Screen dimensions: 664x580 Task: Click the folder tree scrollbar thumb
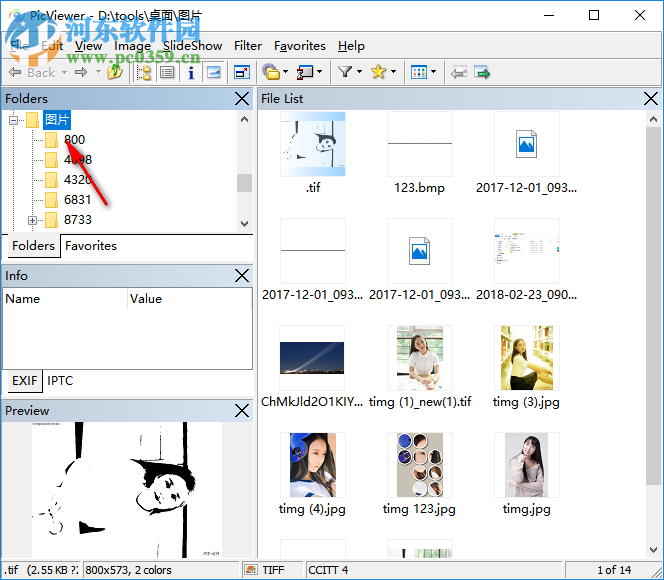pyautogui.click(x=244, y=183)
